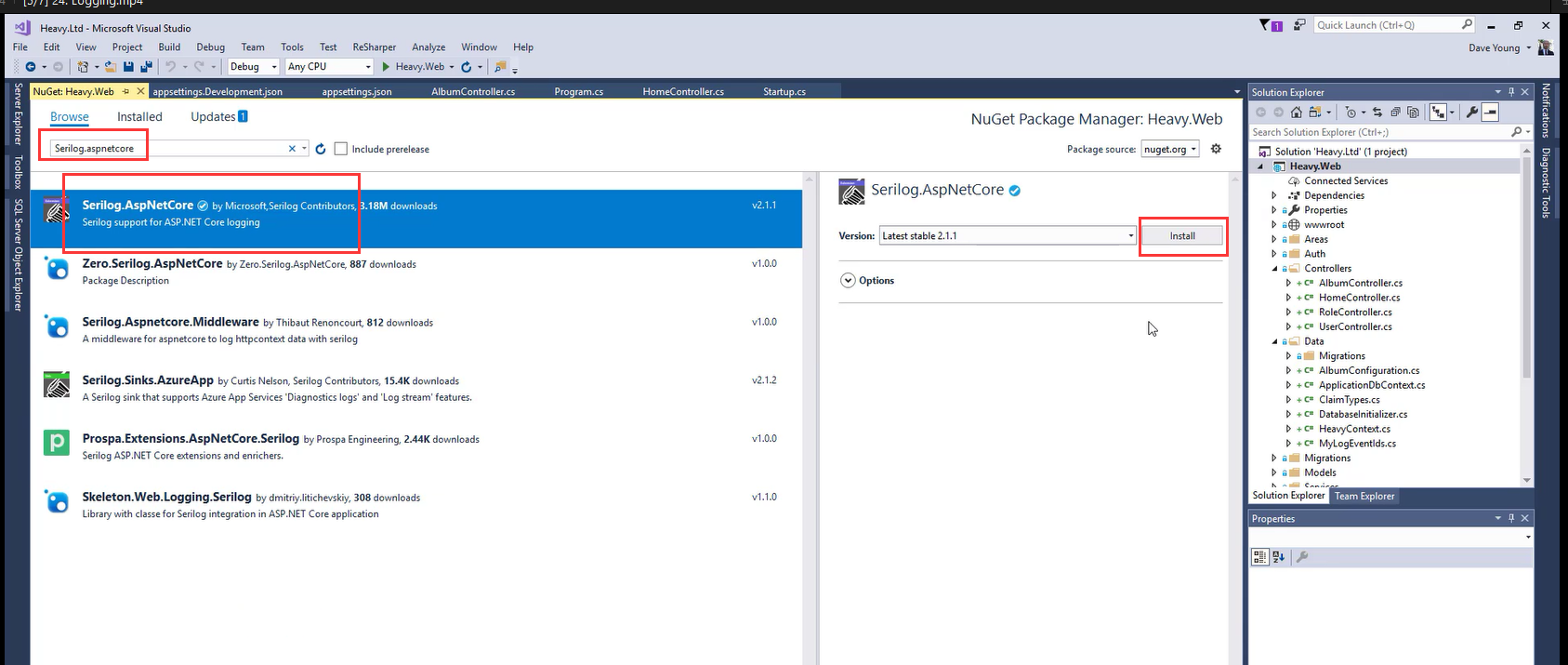Open the Analyze menu
This screenshot has height=665, width=1568.
(x=428, y=47)
